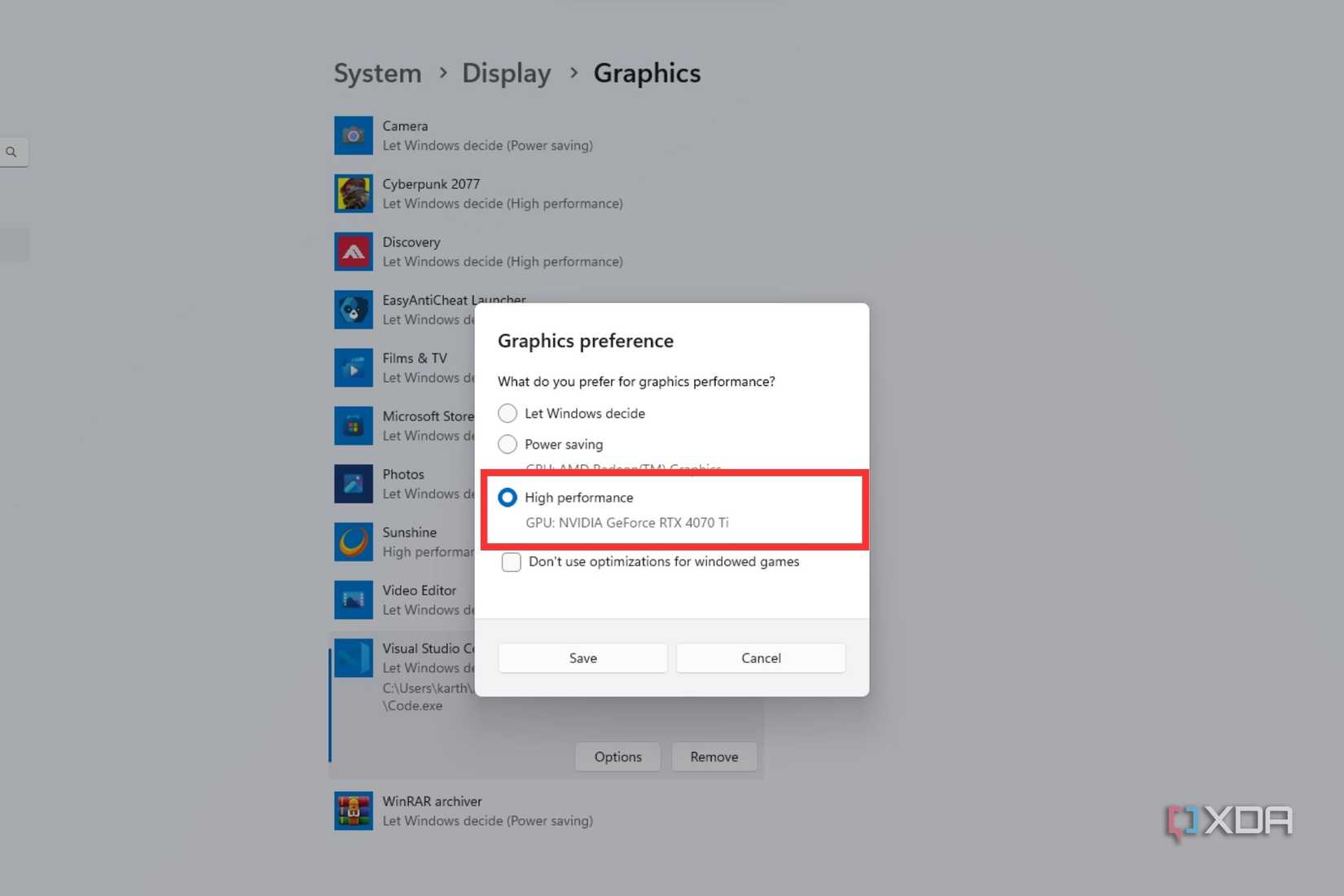Click the Discovery app icon

(x=353, y=252)
